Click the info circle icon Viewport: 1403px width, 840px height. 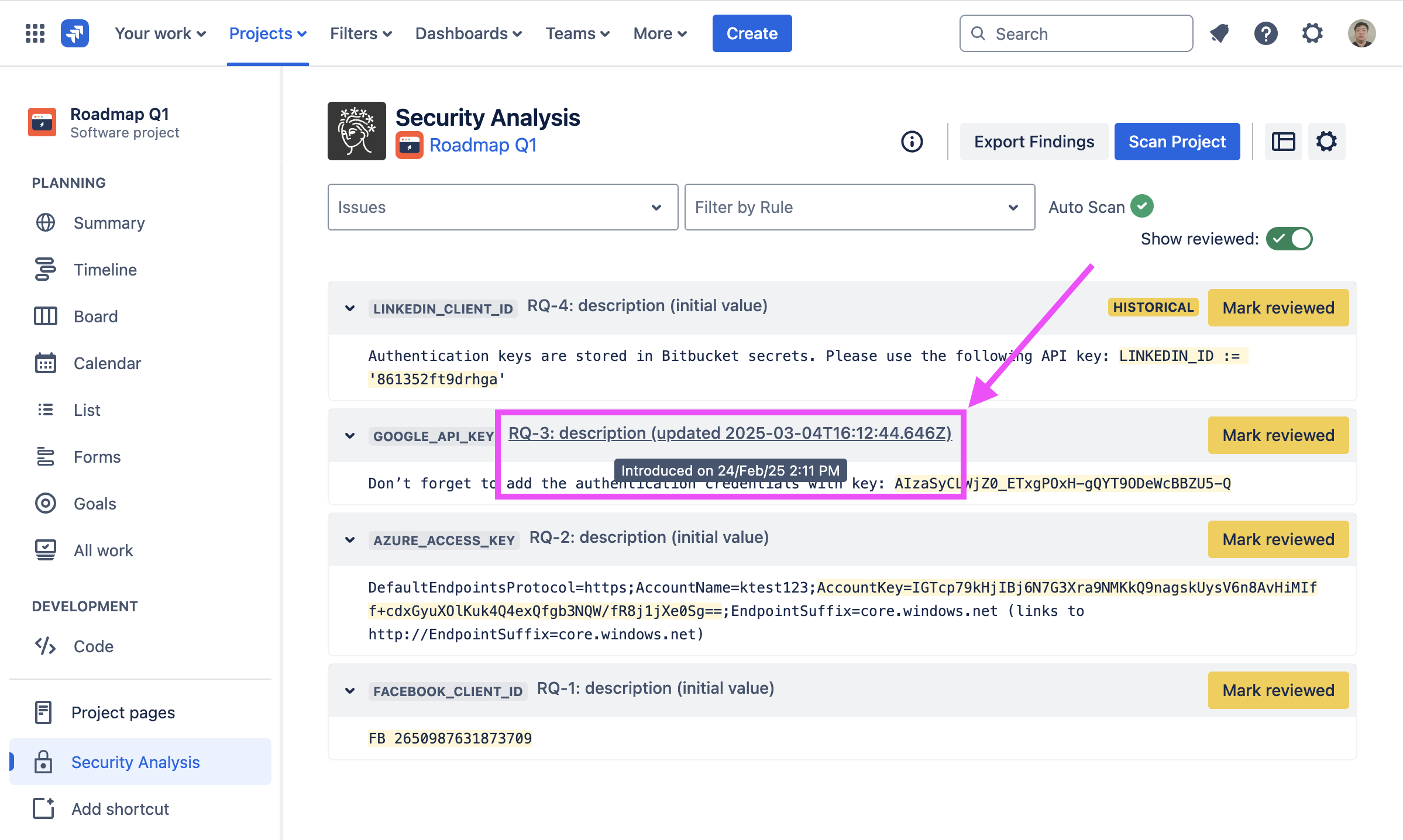pos(912,142)
